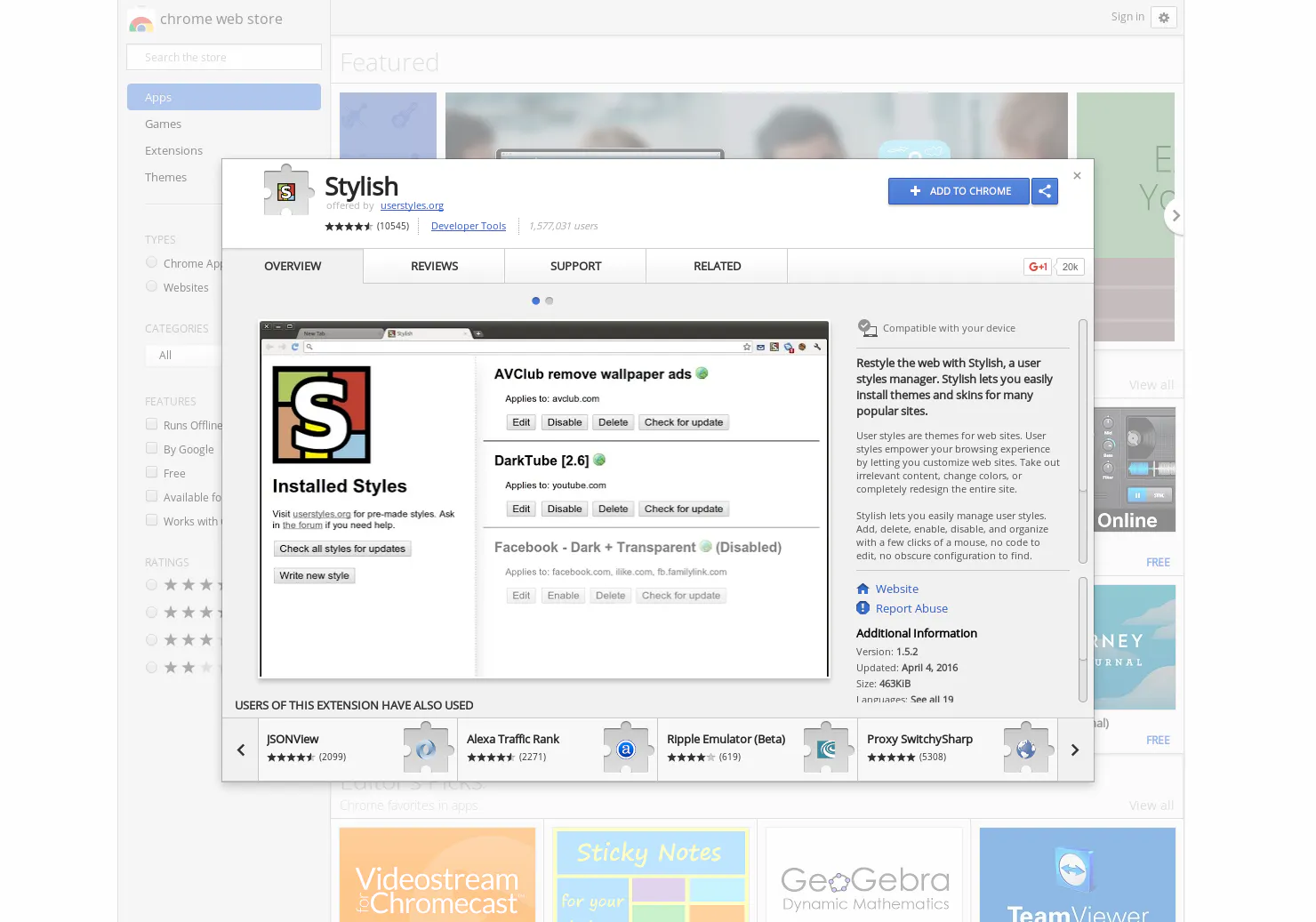
Task: Click the Google +1 button
Action: 1038,267
